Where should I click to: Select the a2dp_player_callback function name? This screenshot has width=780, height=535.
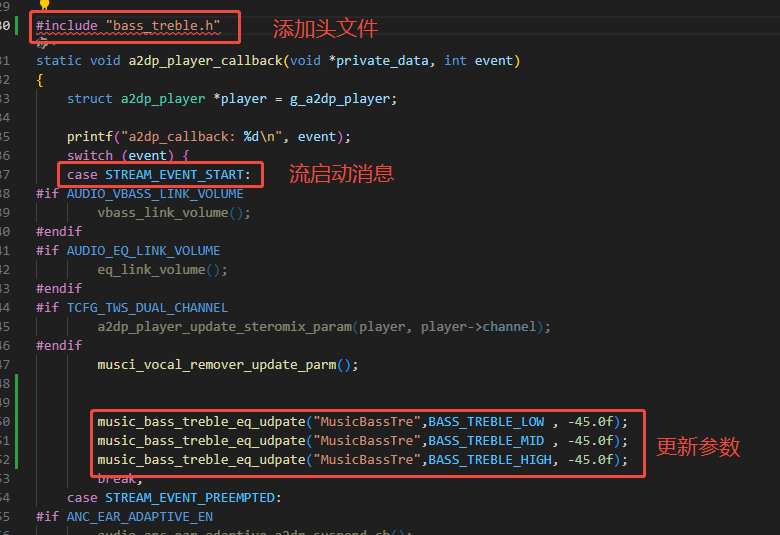click(206, 61)
